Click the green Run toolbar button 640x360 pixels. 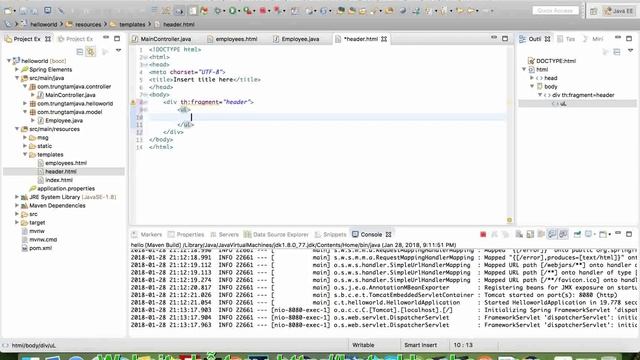tap(232, 11)
